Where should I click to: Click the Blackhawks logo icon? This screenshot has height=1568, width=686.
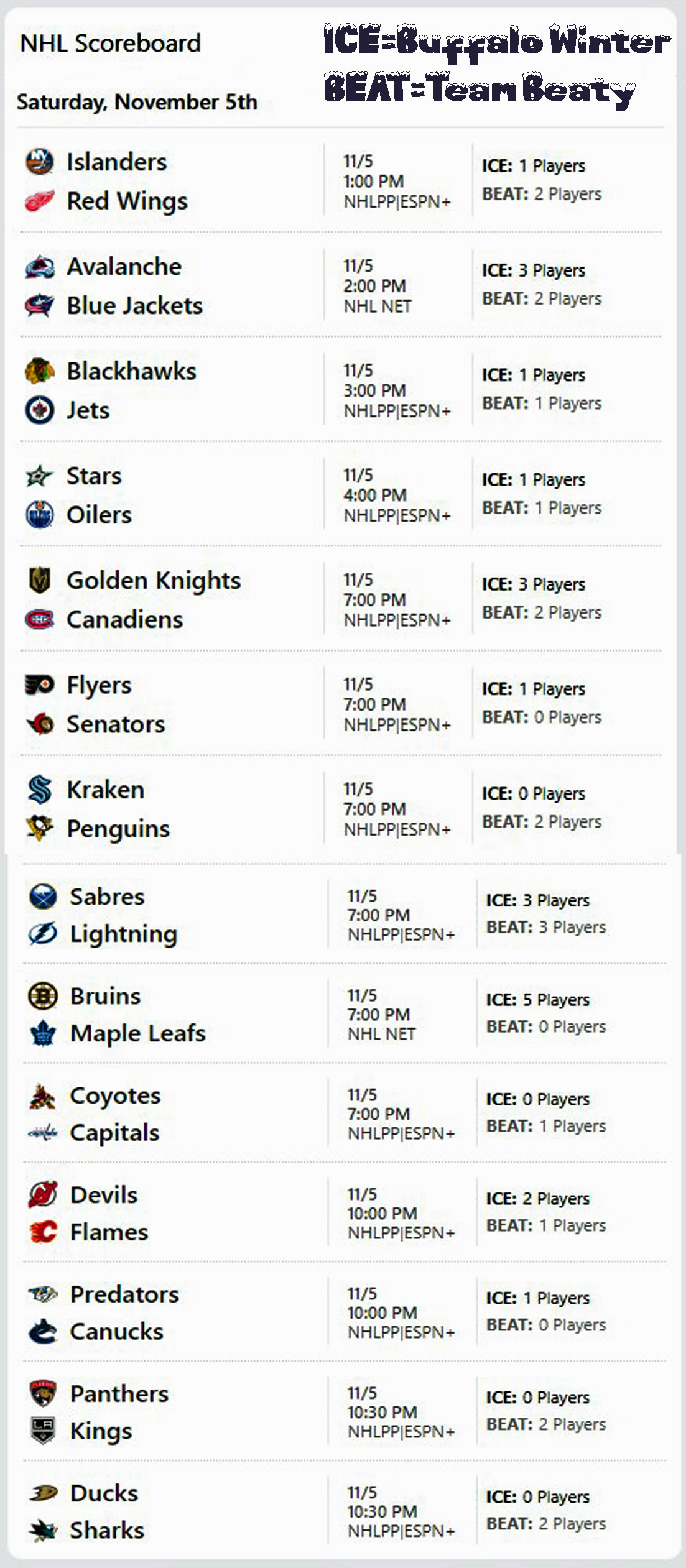(x=39, y=371)
